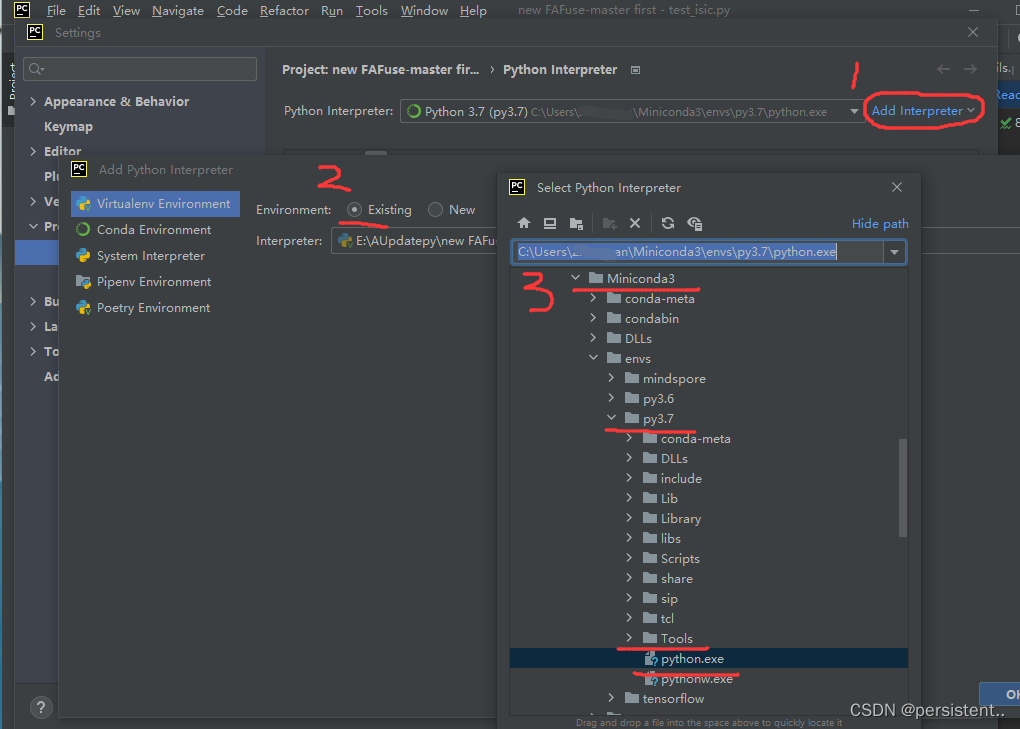Select the include folder
1020x729 pixels.
pos(681,479)
